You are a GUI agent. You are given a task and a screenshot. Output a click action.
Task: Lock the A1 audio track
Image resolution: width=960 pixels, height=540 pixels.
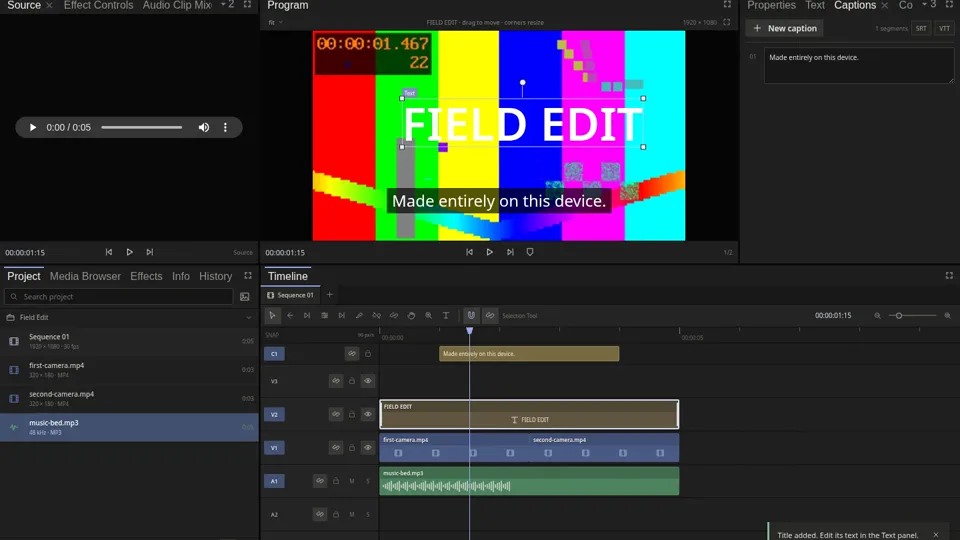tap(336, 481)
